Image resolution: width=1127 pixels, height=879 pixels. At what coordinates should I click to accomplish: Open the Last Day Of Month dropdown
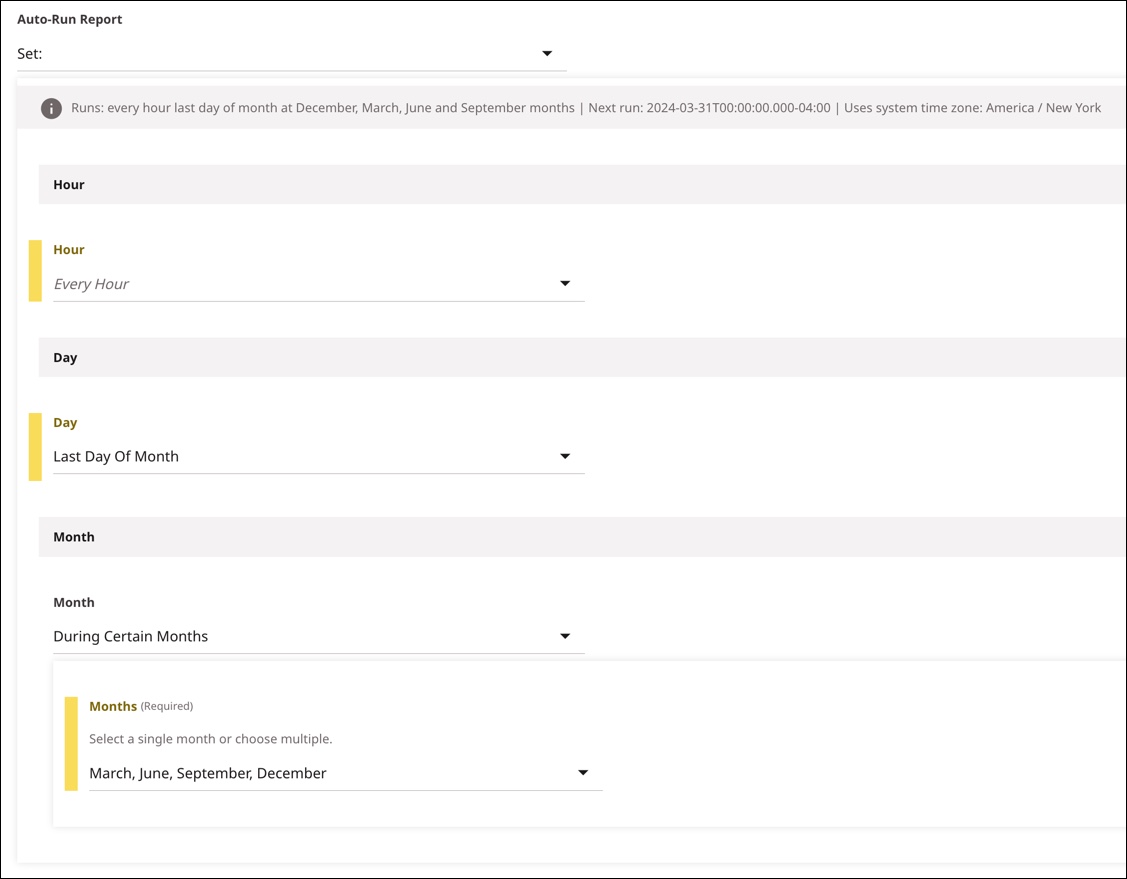coord(318,456)
